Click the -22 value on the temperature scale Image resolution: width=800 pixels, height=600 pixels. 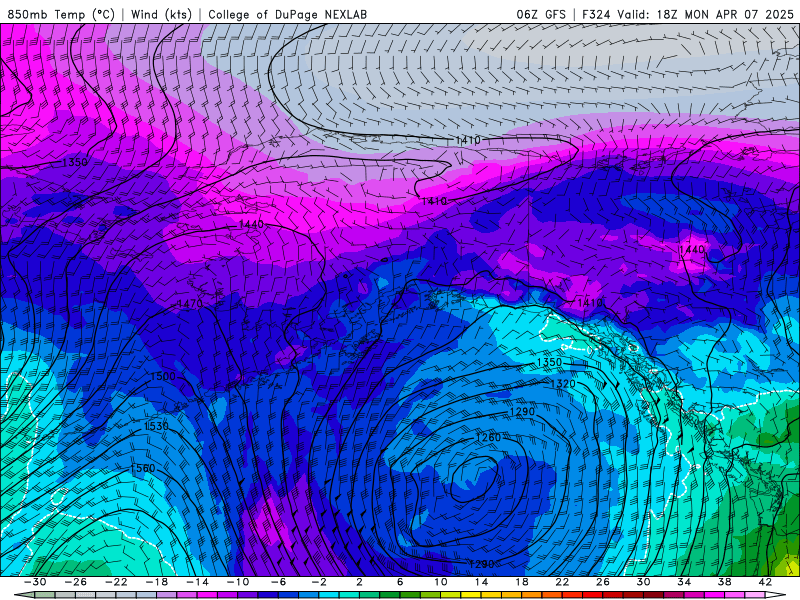click(116, 582)
